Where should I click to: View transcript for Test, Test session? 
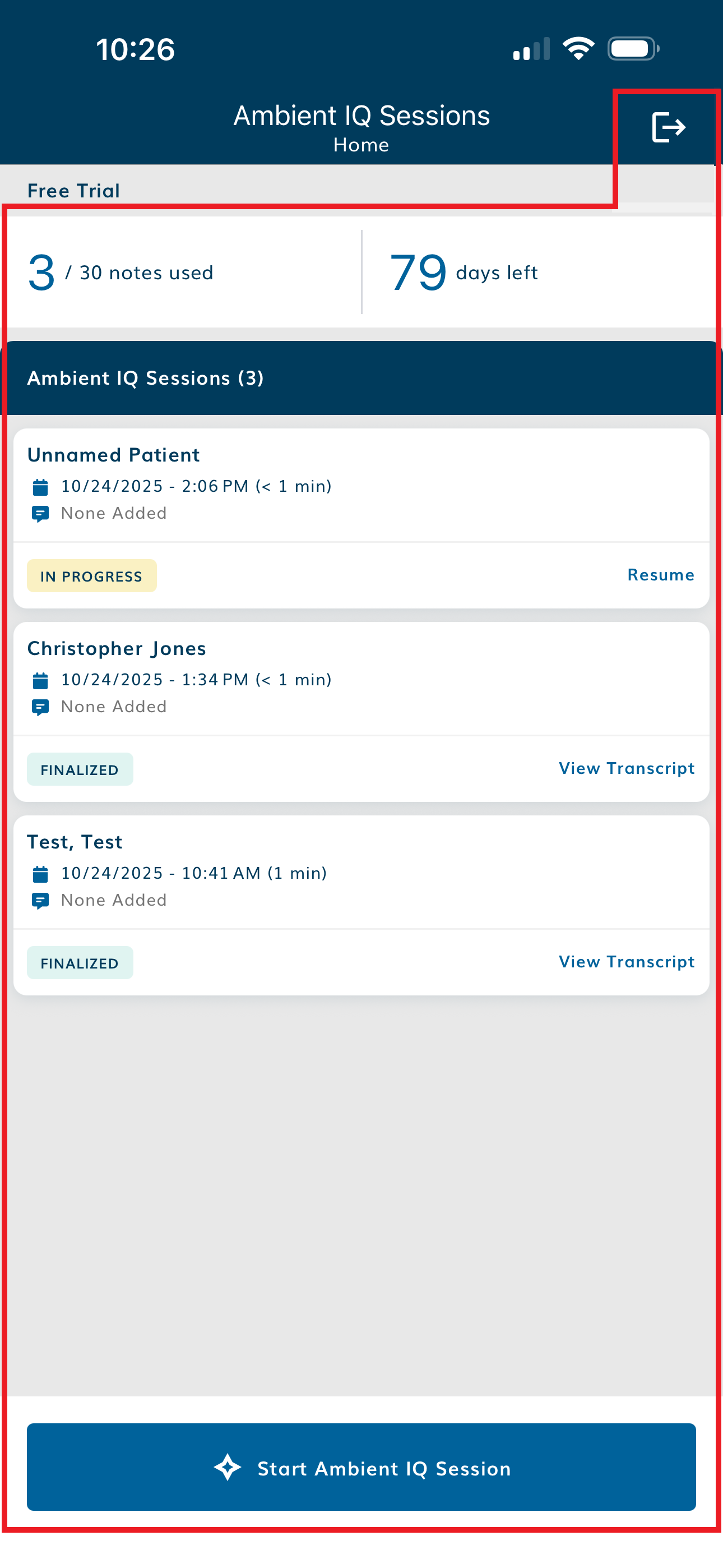click(626, 962)
